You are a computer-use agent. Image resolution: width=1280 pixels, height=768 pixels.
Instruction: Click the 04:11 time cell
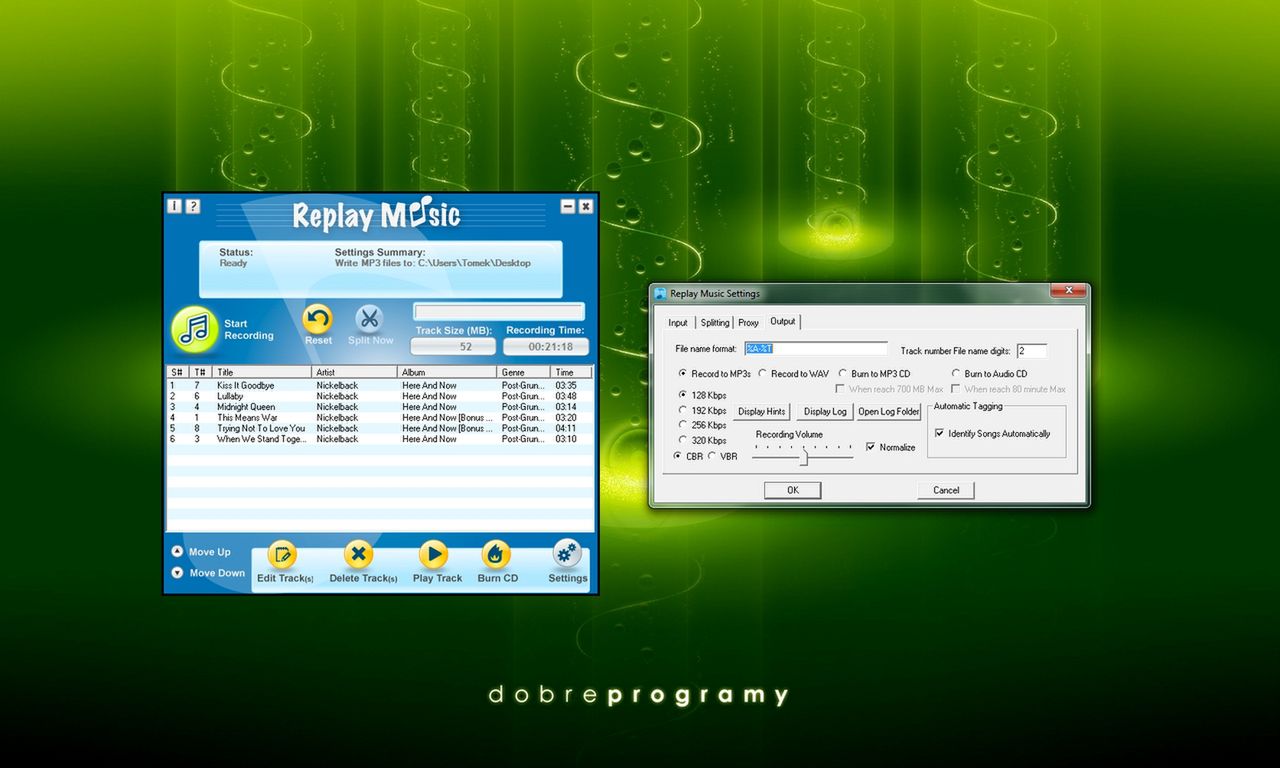pos(566,428)
